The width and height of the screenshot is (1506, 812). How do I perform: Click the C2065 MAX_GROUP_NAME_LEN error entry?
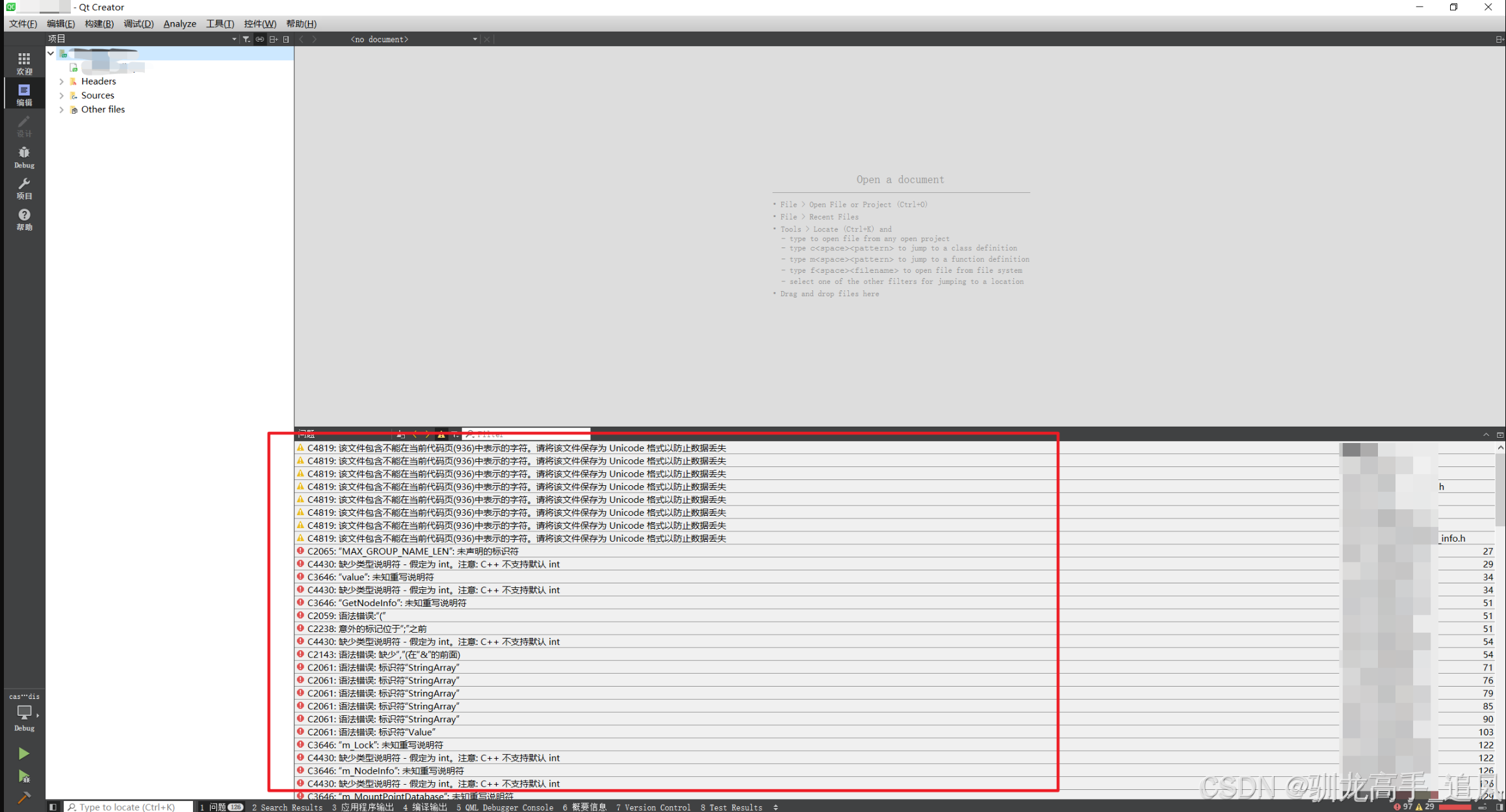pos(413,551)
